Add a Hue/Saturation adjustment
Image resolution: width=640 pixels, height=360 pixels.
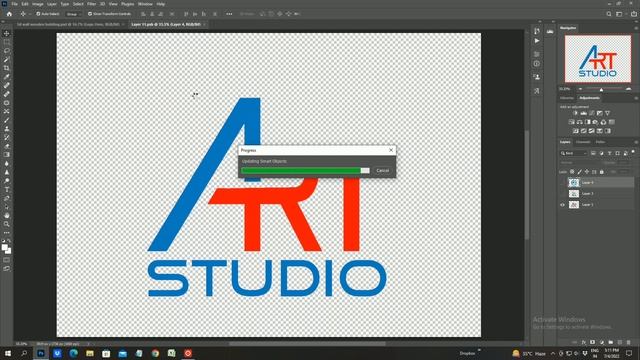(x=572, y=122)
